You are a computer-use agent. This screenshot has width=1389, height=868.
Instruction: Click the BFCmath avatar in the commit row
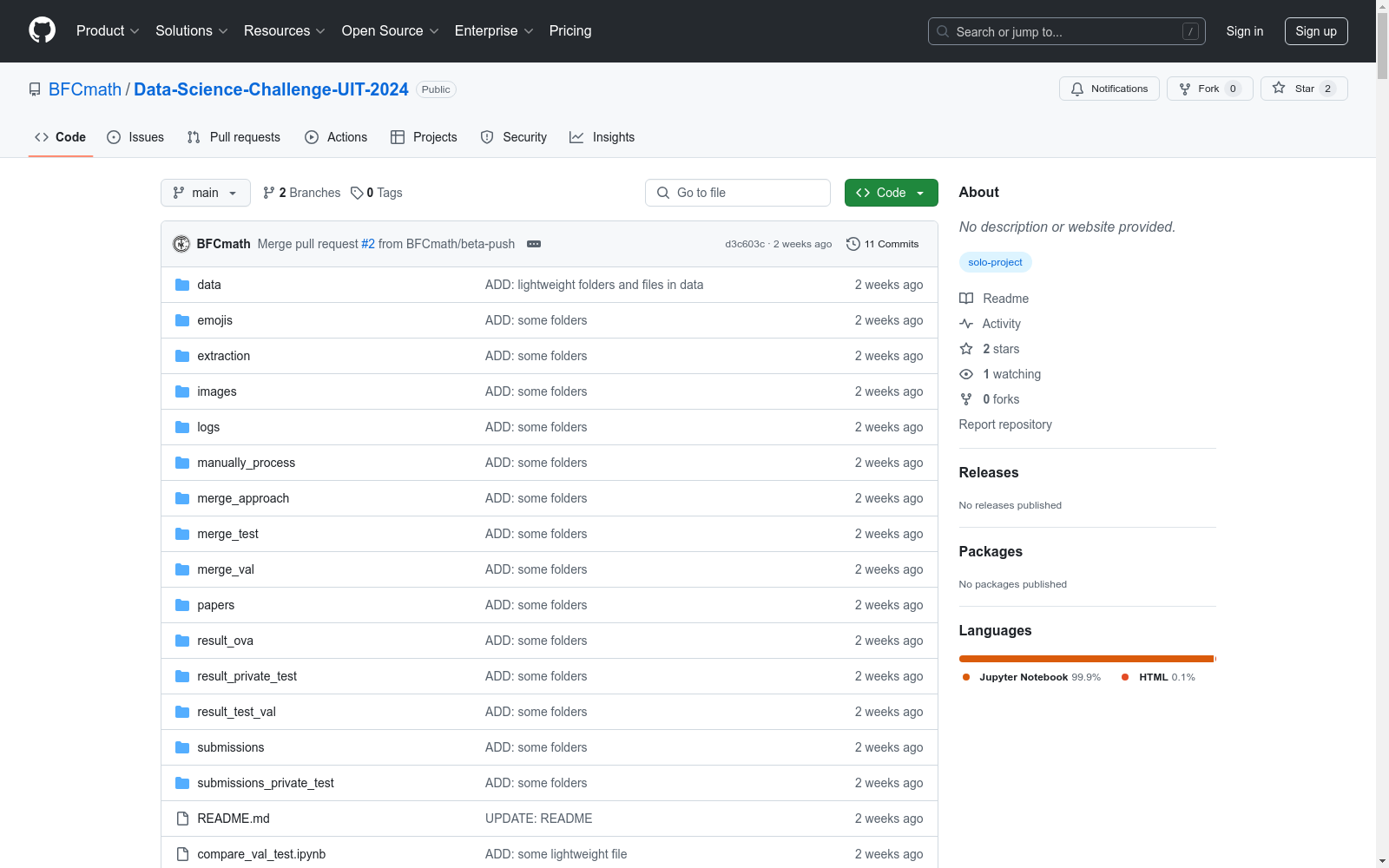tap(181, 244)
